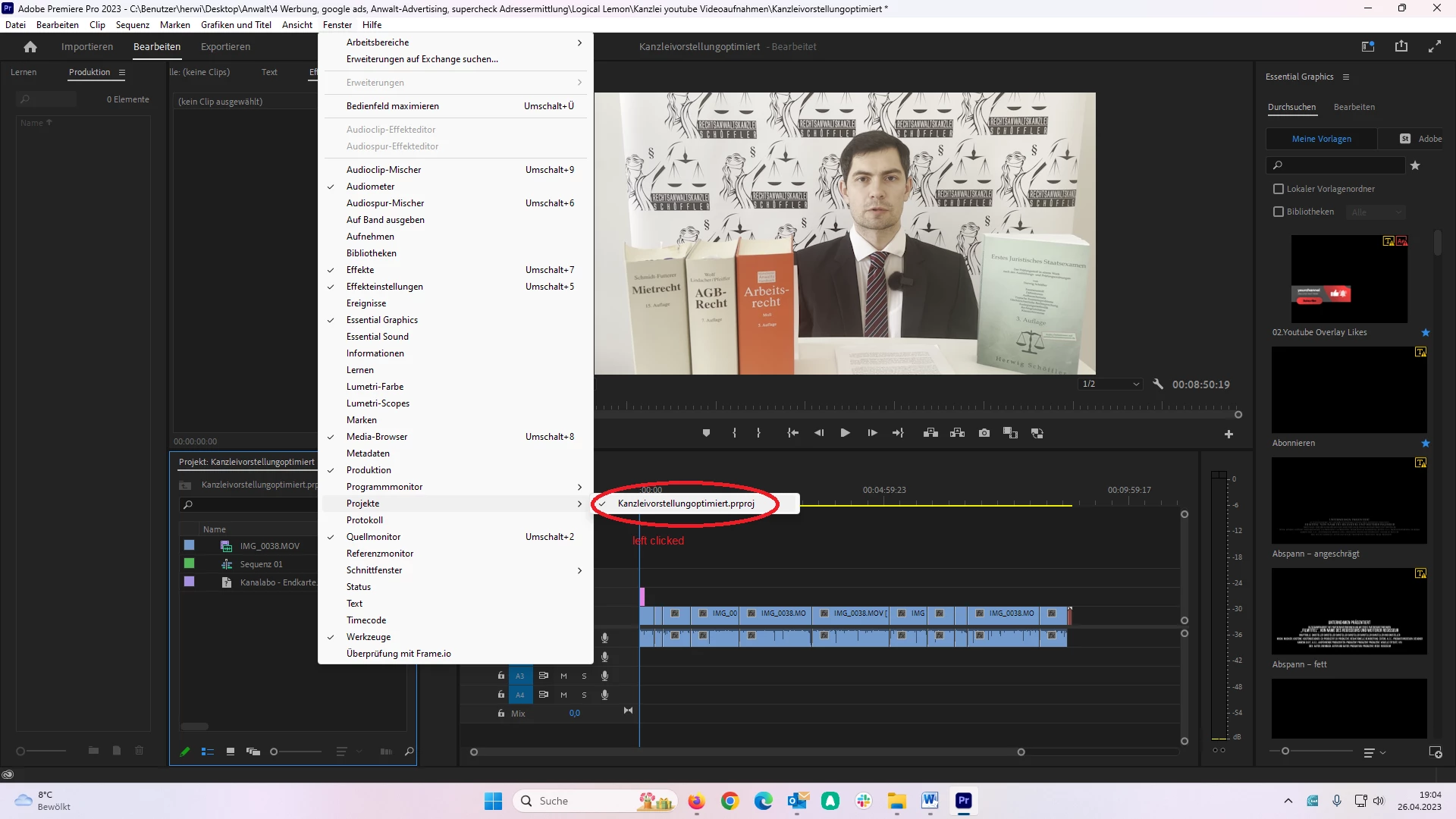Enable the Bibliotheken checkbox
The image size is (1456, 819).
pyautogui.click(x=1279, y=212)
